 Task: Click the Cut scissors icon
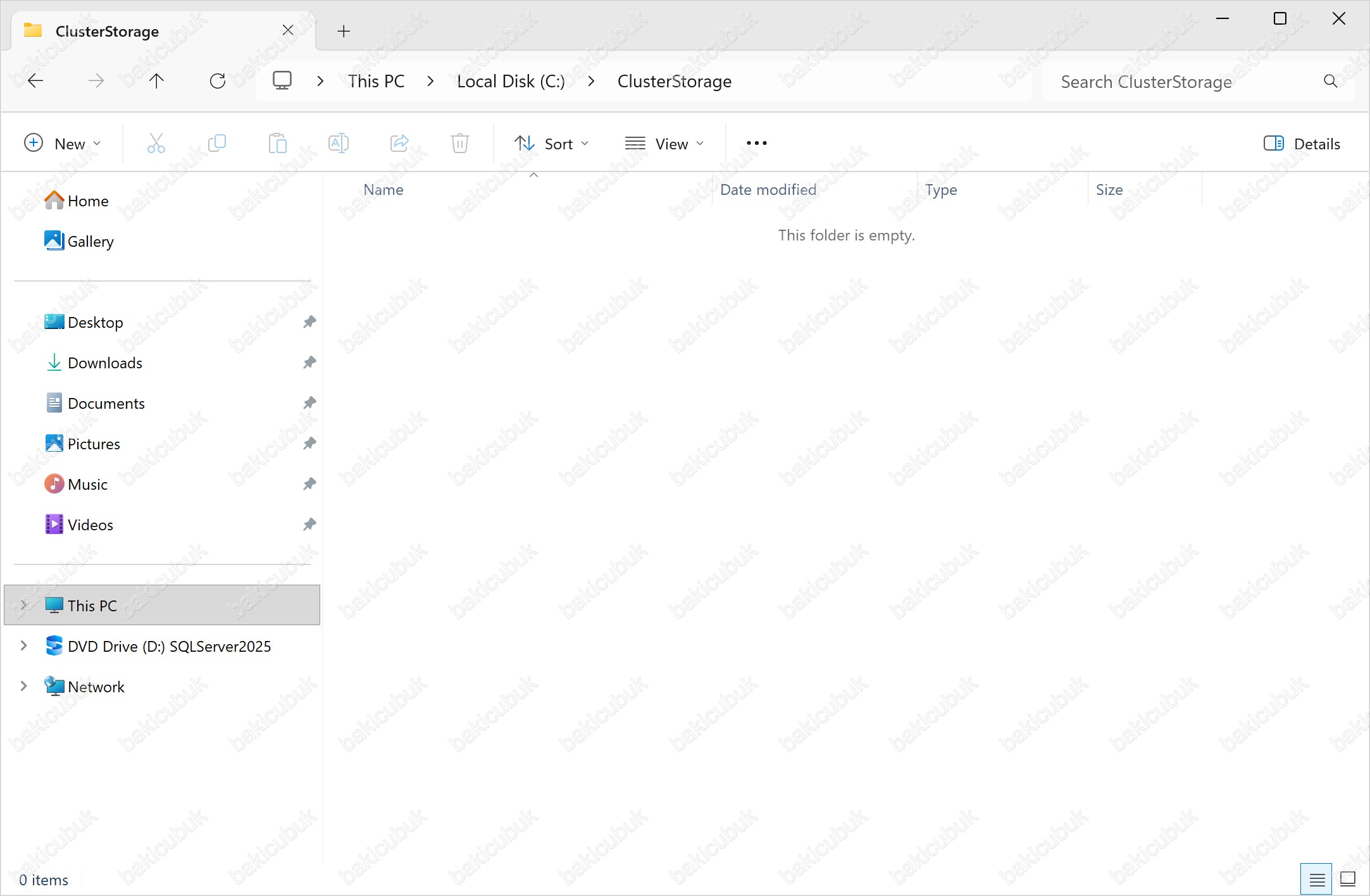[156, 144]
